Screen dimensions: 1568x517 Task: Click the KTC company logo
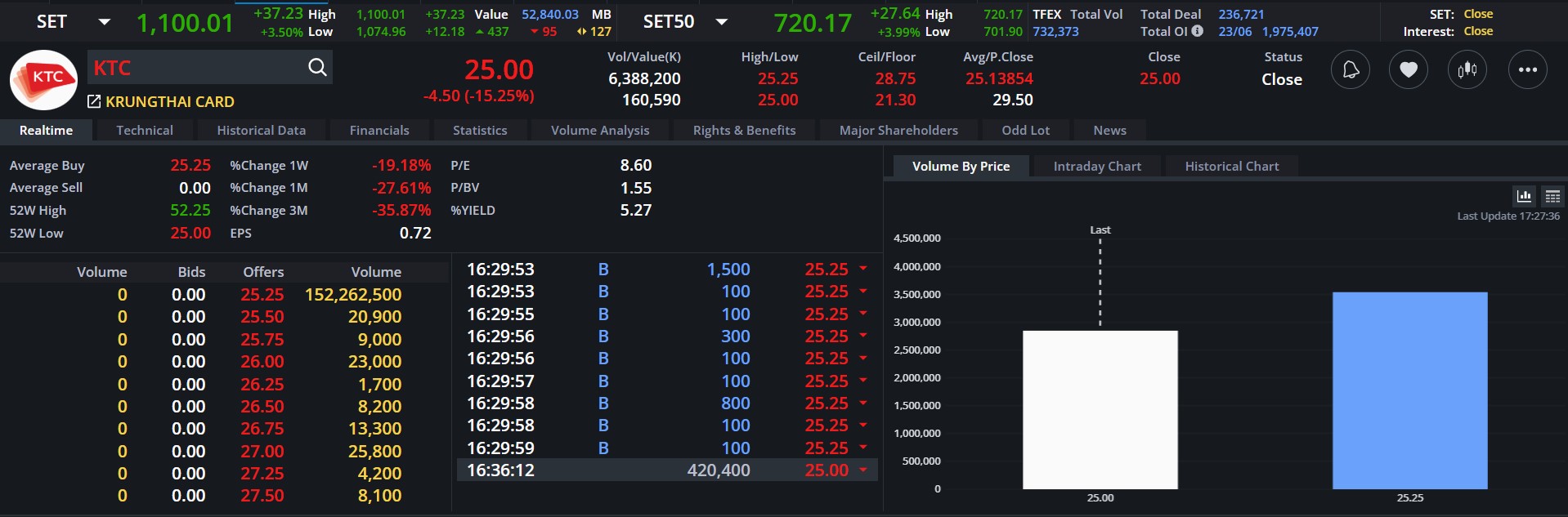tap(43, 80)
